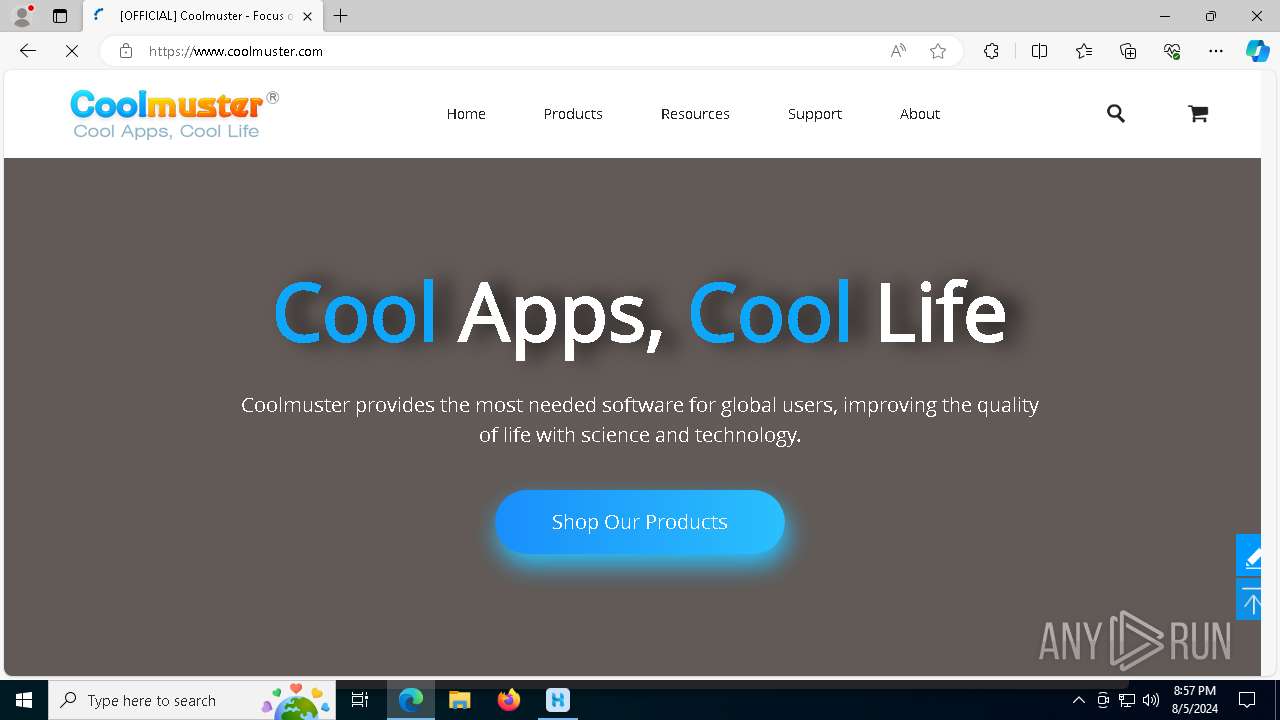Image resolution: width=1280 pixels, height=720 pixels.
Task: Open network status tray icon
Action: (1127, 700)
